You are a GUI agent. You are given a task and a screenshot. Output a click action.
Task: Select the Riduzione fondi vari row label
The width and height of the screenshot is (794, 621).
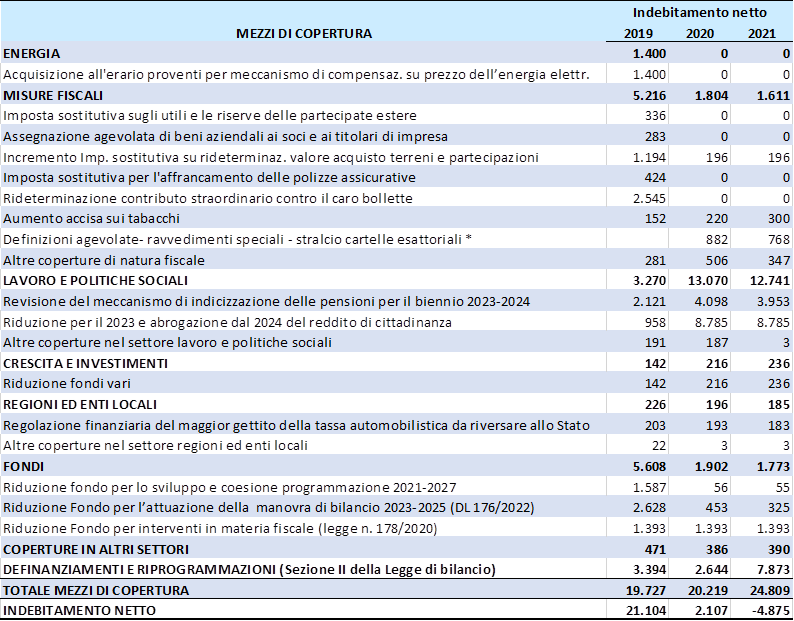[x=66, y=383]
